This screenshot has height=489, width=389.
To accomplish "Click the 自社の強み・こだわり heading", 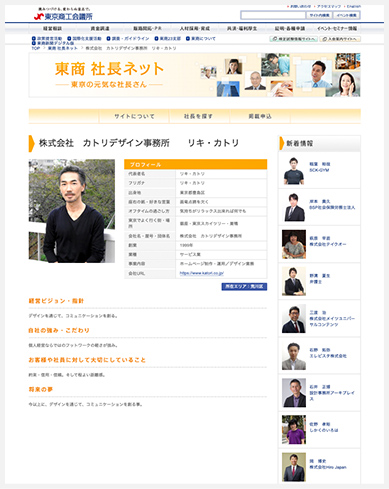I will pyautogui.click(x=59, y=330).
